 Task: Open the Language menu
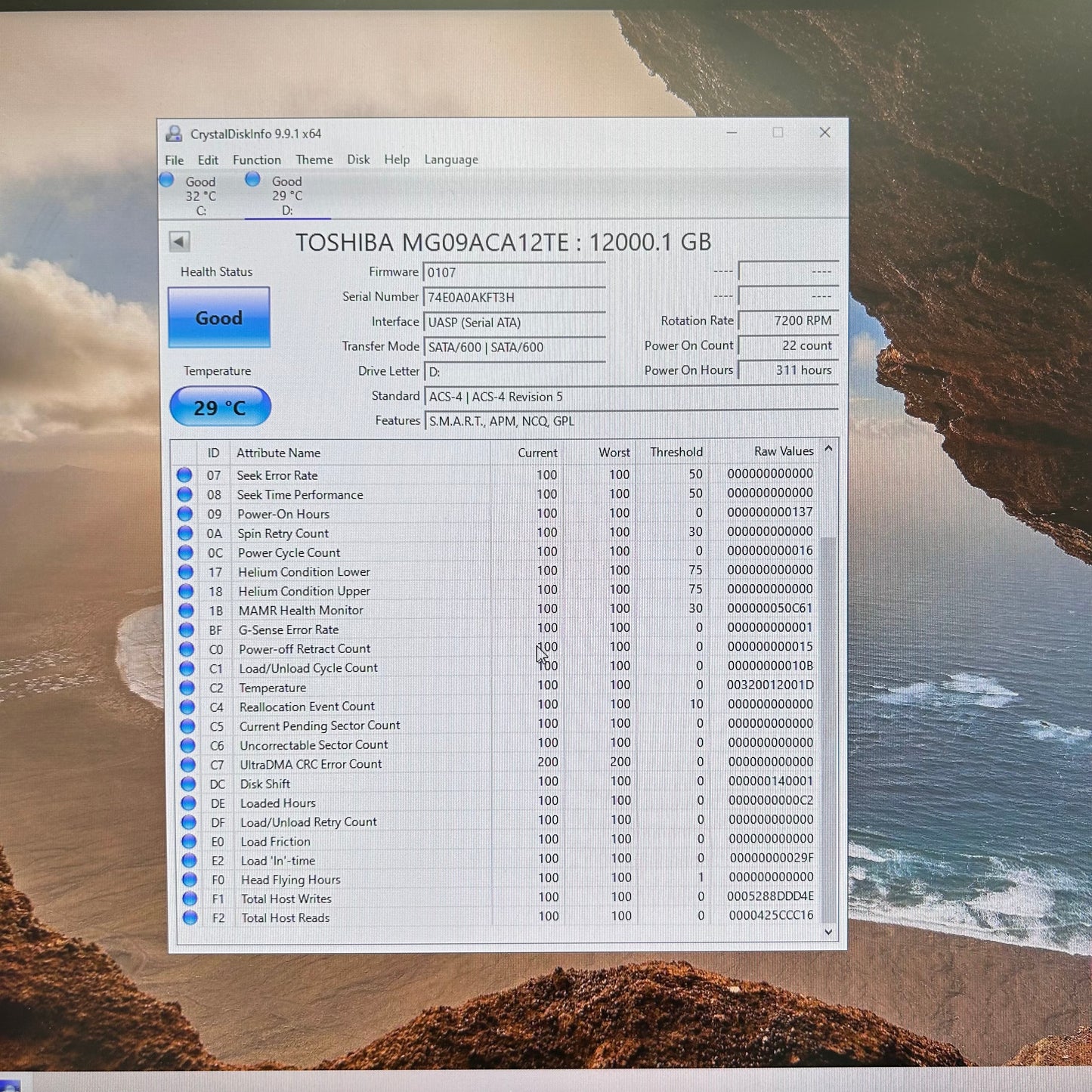click(451, 159)
